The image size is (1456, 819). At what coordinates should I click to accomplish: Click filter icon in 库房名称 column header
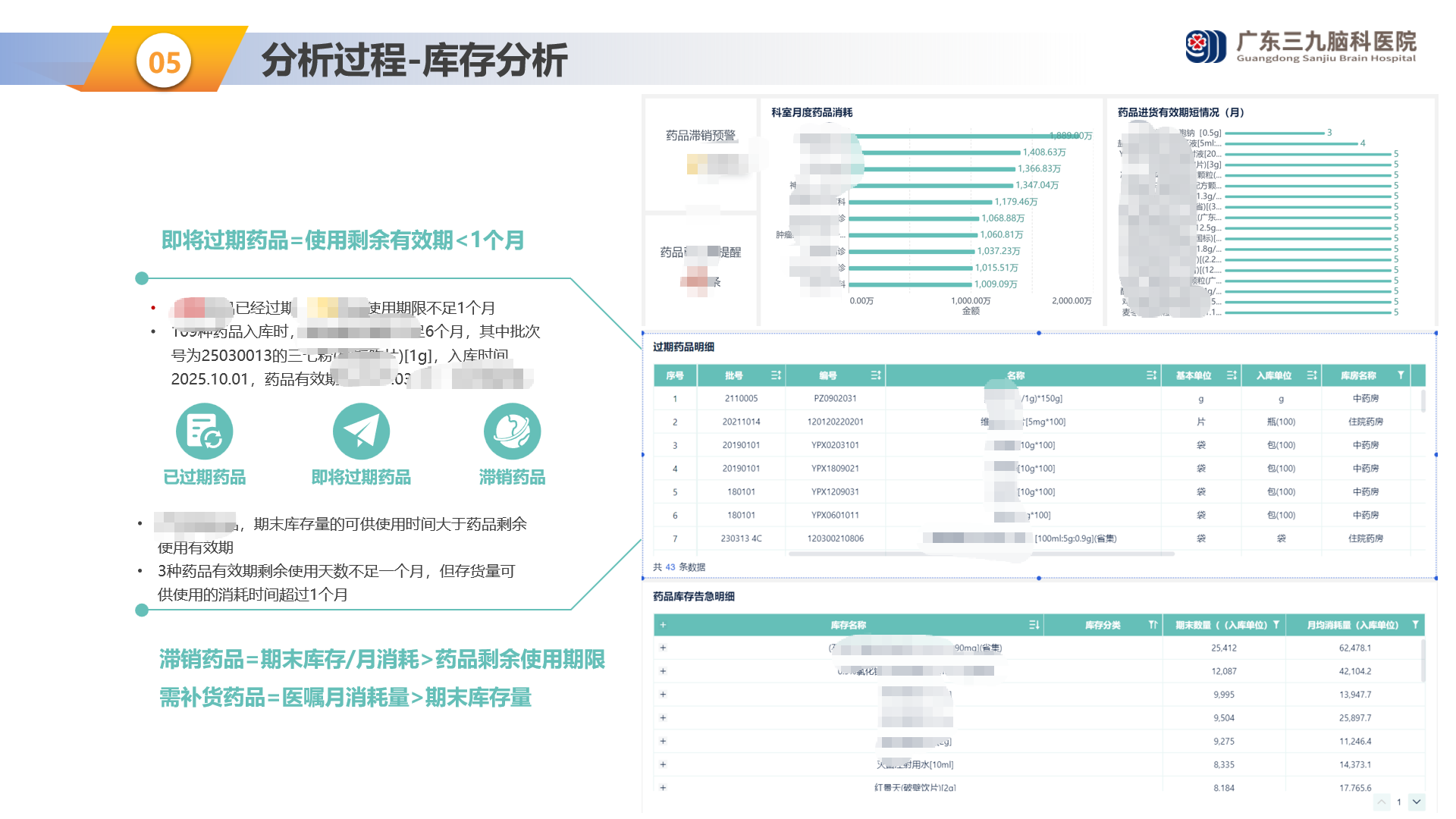click(1401, 375)
